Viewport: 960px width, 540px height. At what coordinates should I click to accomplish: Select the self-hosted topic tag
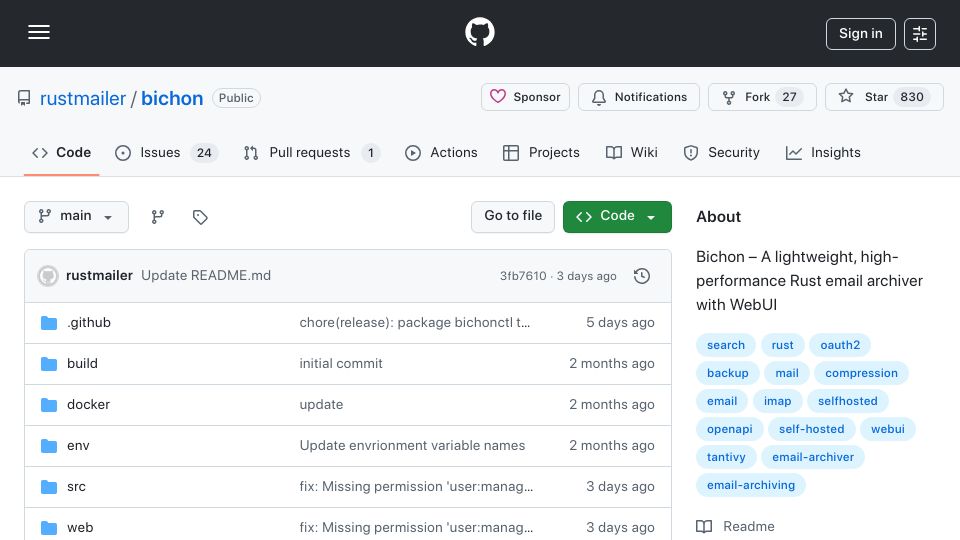point(811,430)
